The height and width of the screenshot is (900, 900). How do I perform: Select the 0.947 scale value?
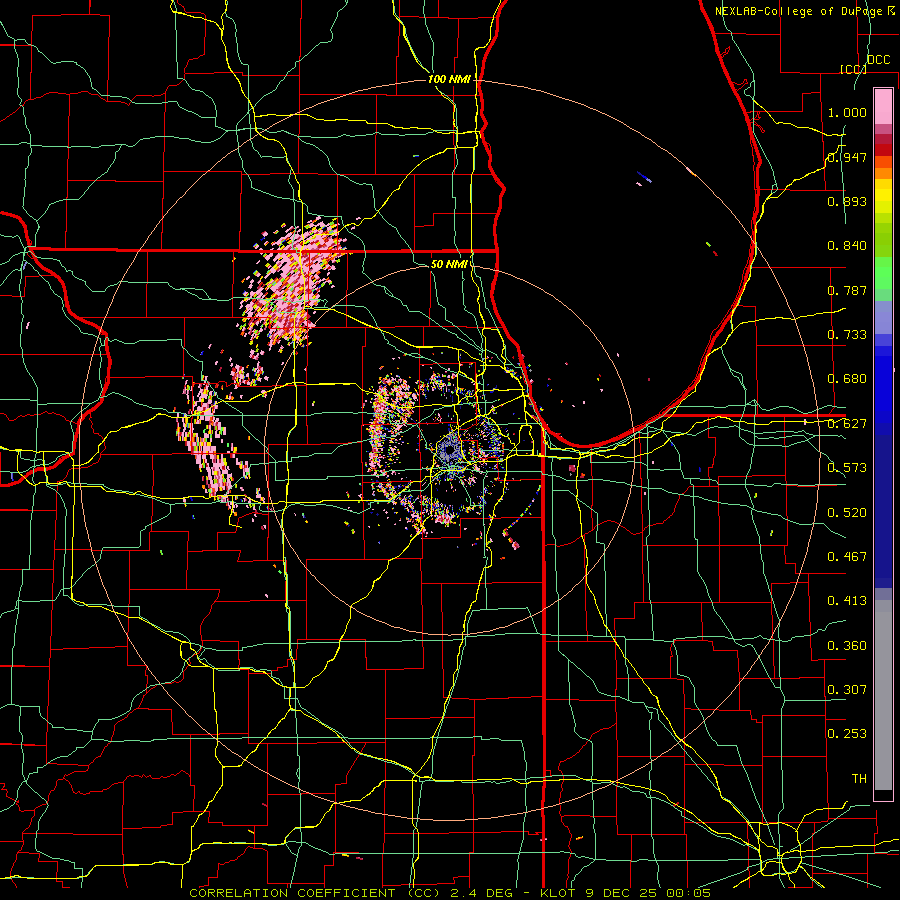(847, 157)
